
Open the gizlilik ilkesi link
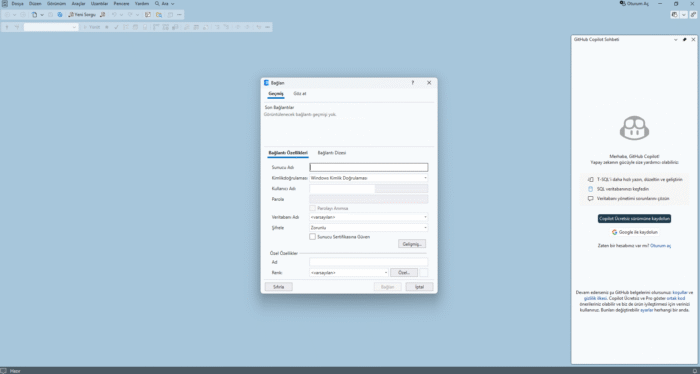pyautogui.click(x=596, y=298)
